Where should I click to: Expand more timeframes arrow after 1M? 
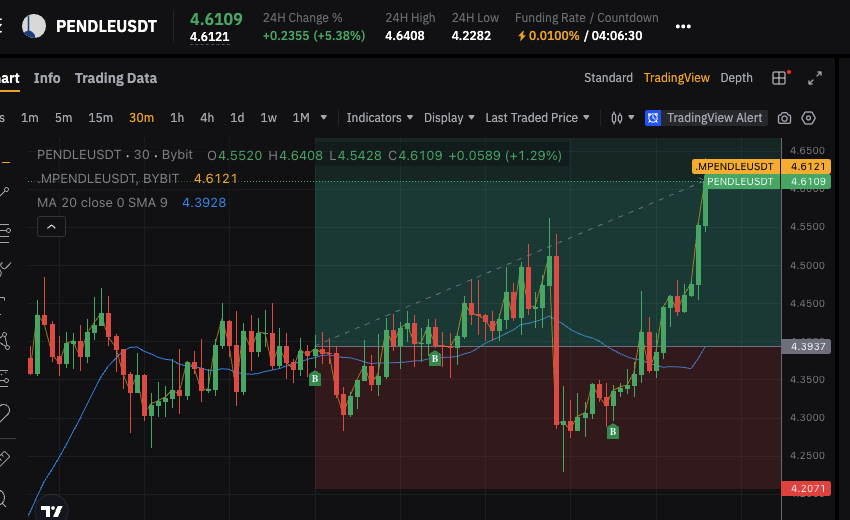[x=324, y=118]
